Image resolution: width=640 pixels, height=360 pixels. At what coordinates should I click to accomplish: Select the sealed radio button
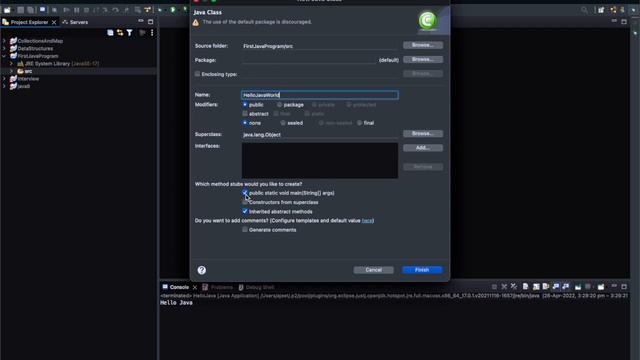click(283, 123)
